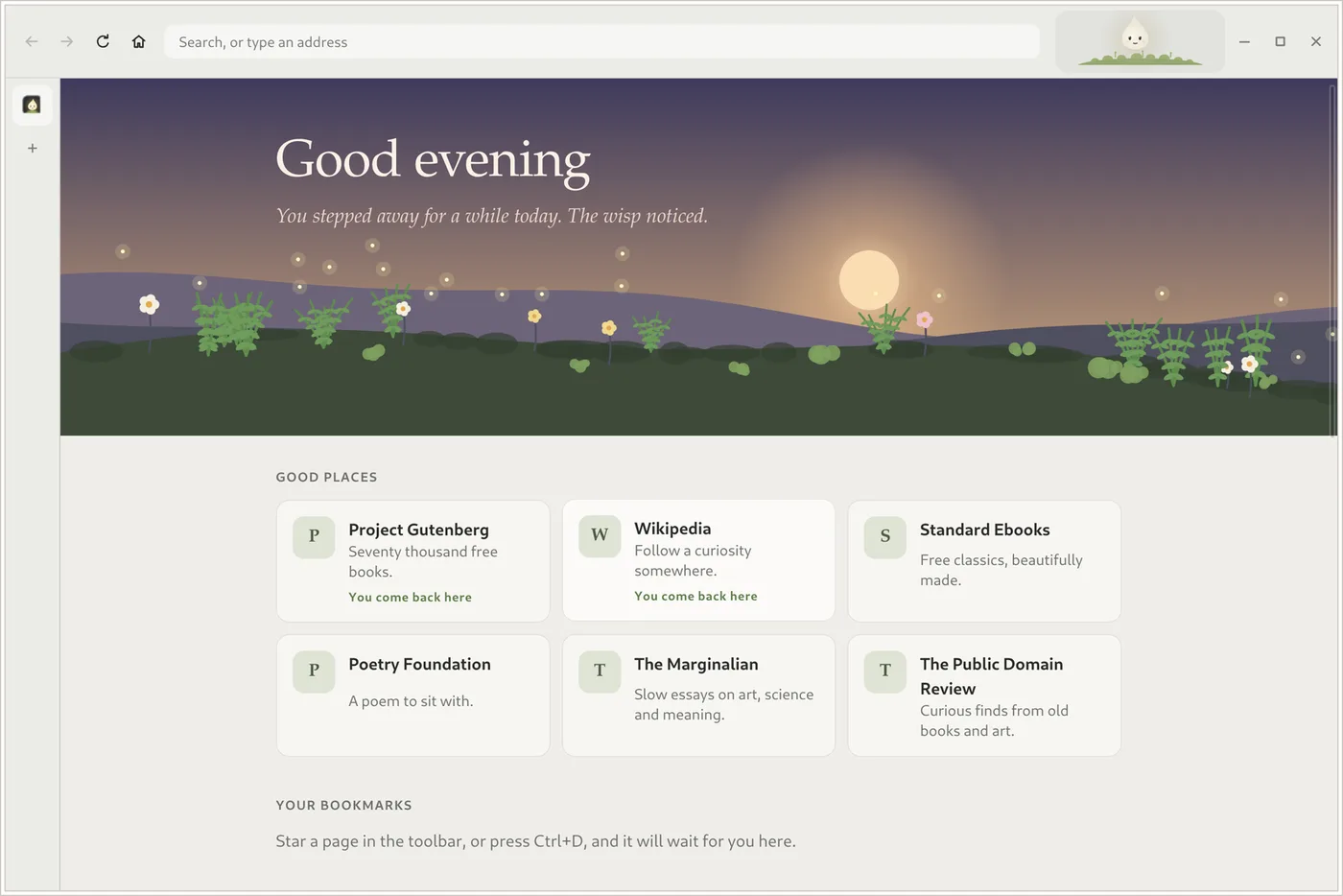Click the "Seventy thousand free books." description
This screenshot has width=1343, height=896.
coord(423,561)
